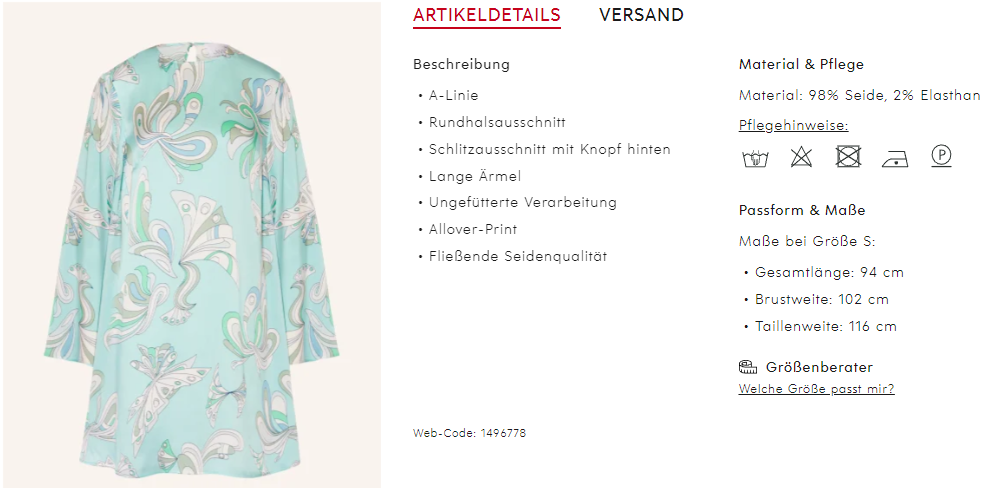Image resolution: width=986 pixels, height=488 pixels.
Task: Click the Web-Code 1496778 text
Action: [x=469, y=433]
